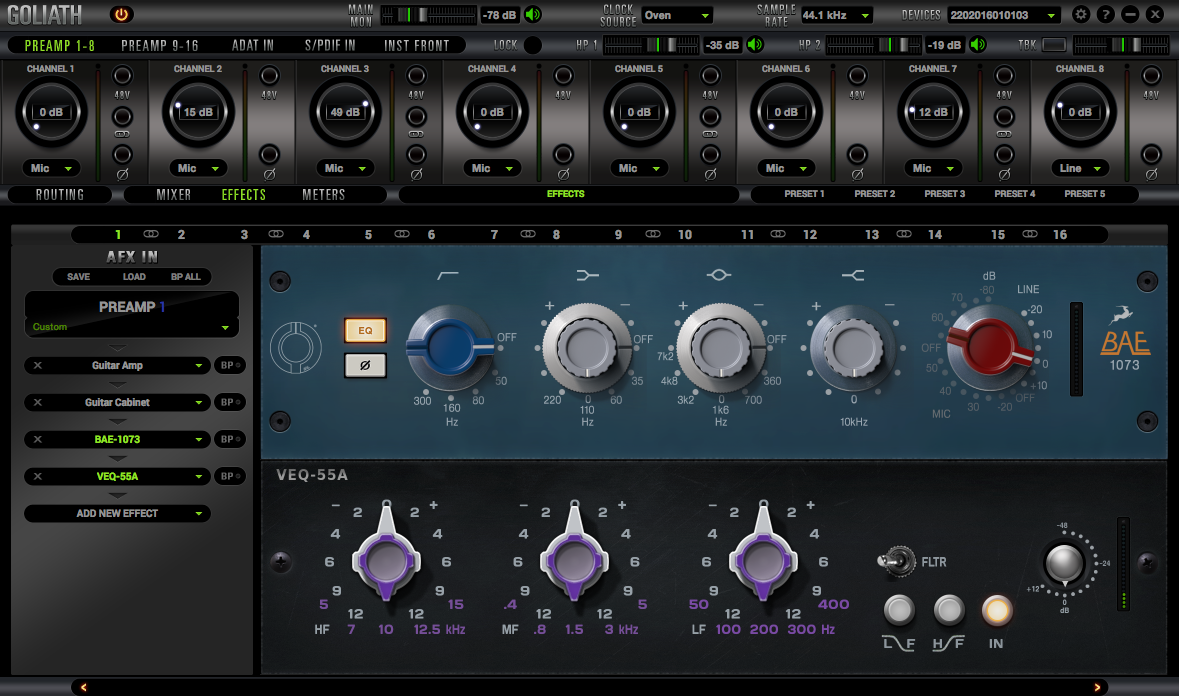1179x696 pixels.
Task: Open Channel 8 Line input type dropdown
Action: click(1080, 168)
